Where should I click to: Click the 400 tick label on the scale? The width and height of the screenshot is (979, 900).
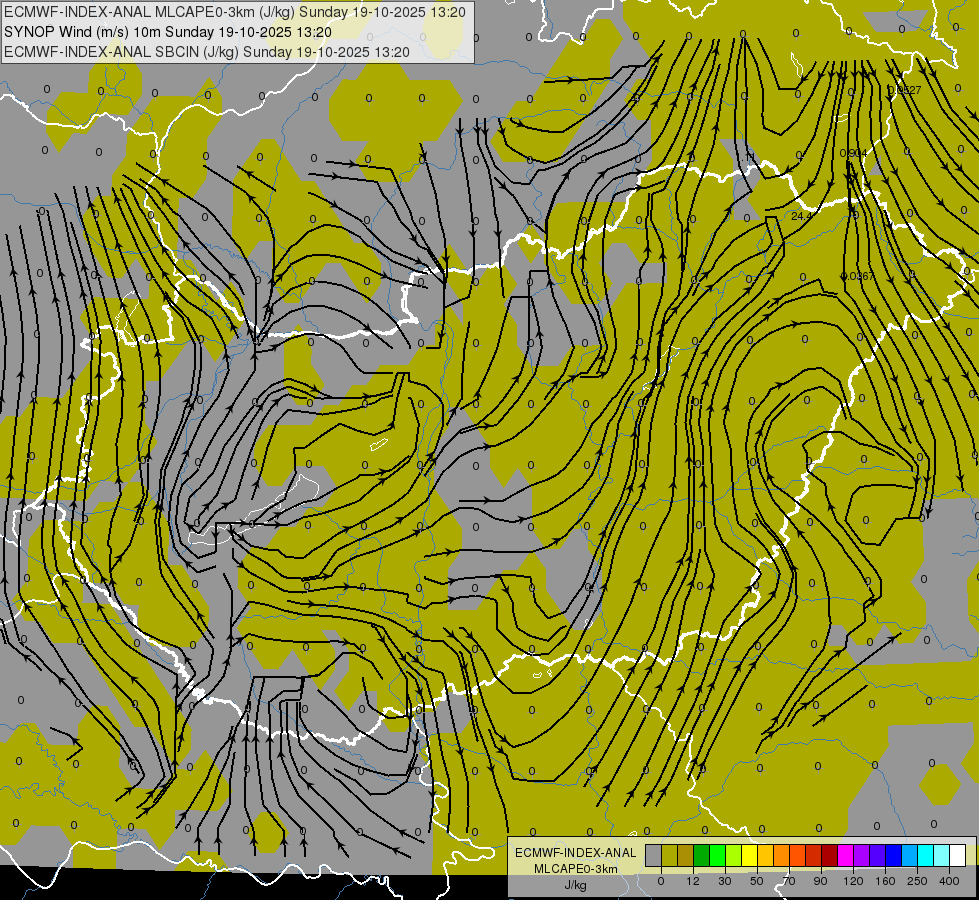(949, 881)
